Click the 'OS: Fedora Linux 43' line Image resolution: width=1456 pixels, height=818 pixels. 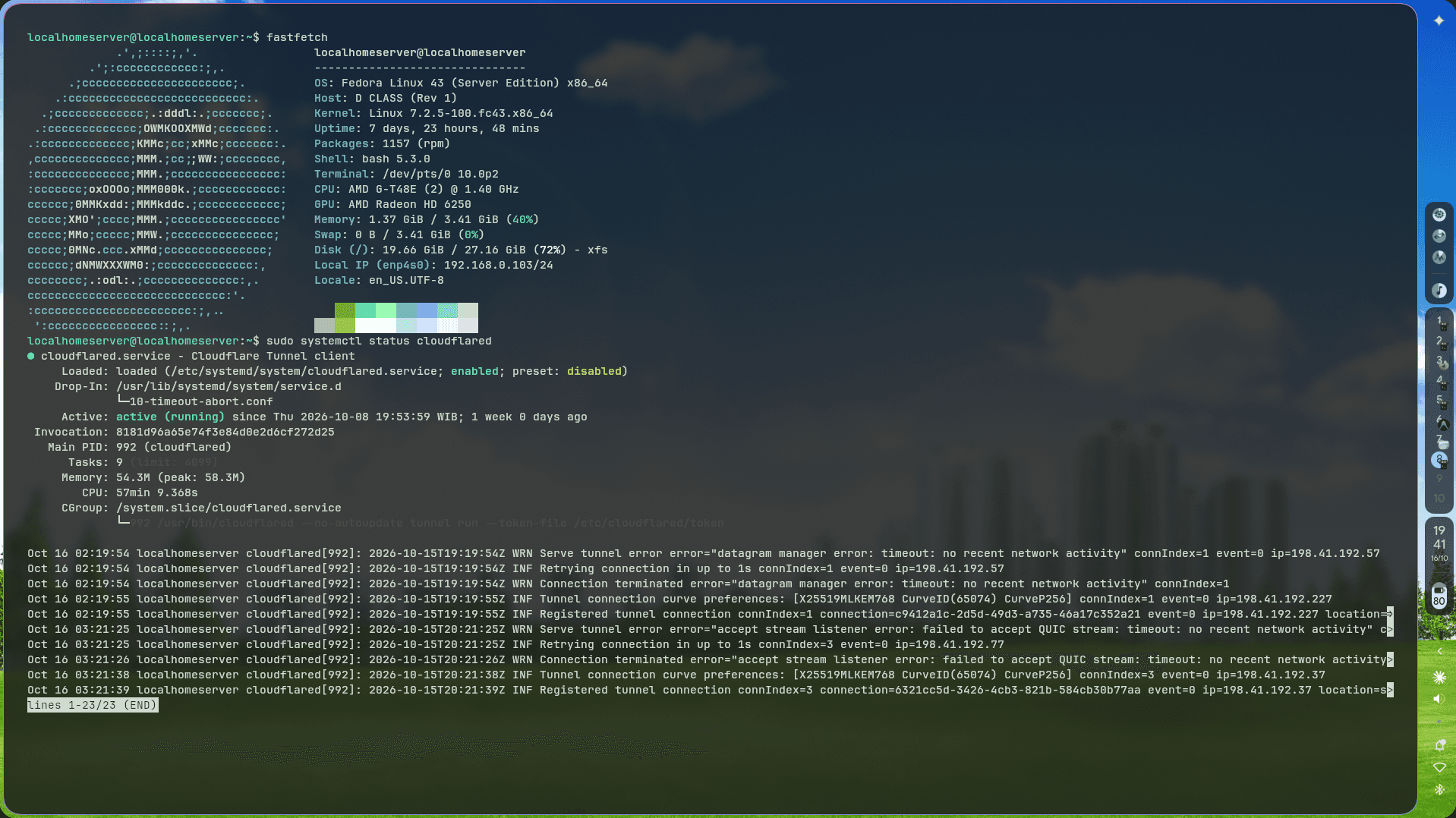pos(461,83)
